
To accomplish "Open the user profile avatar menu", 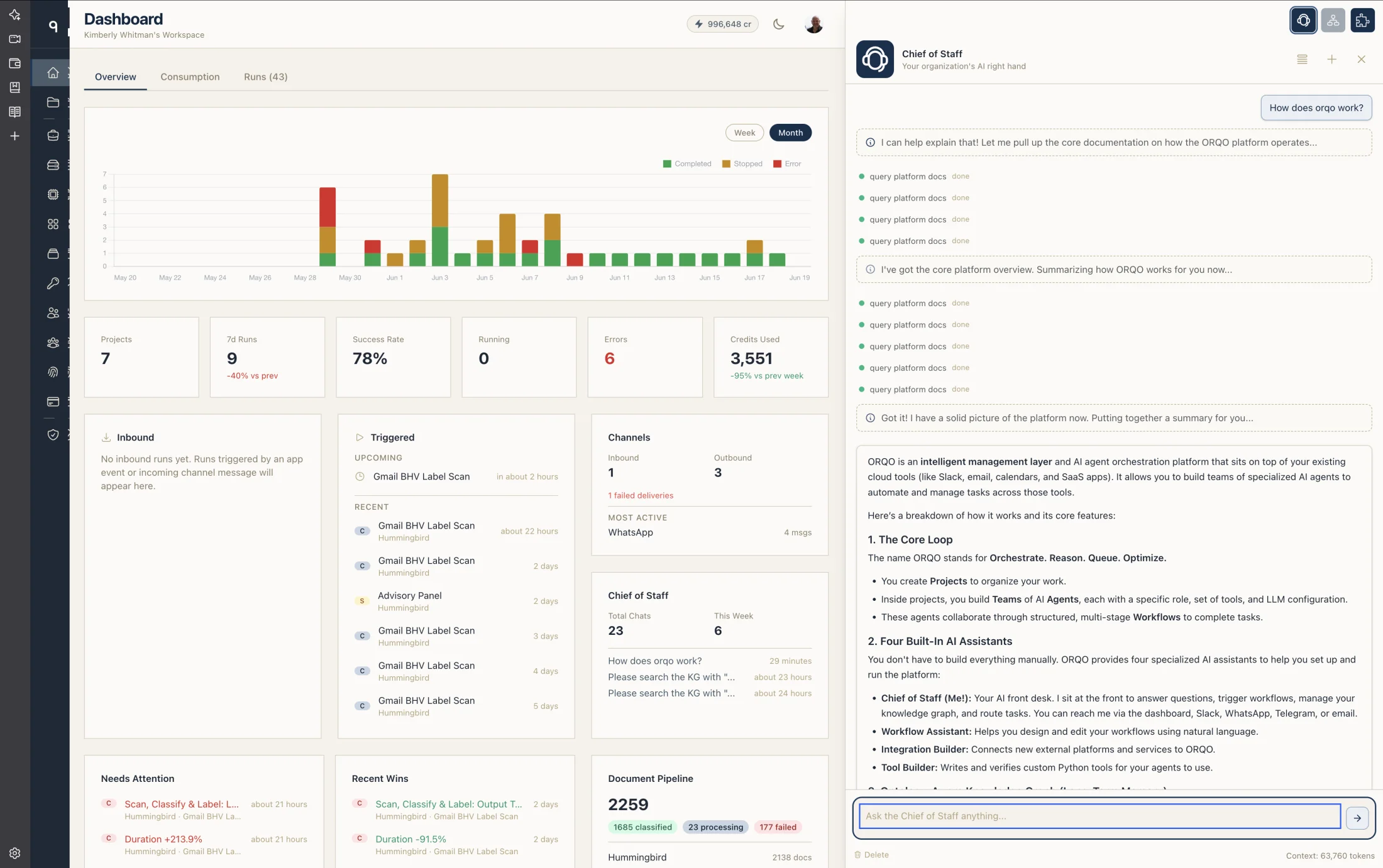I will [814, 25].
